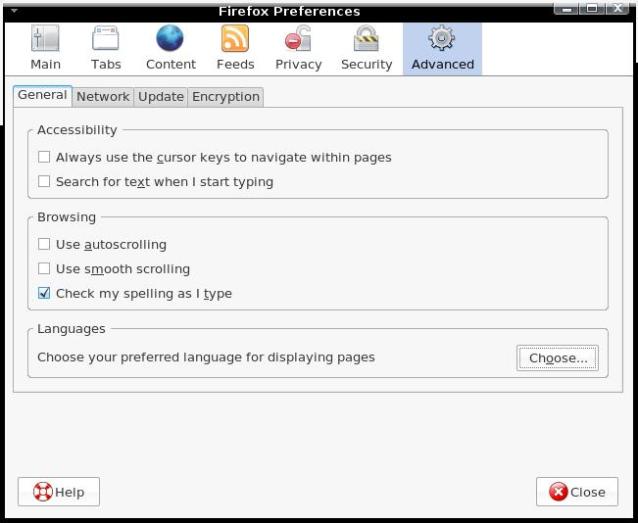Turn on Use smooth scrolling
This screenshot has width=638, height=523.
coord(44,269)
